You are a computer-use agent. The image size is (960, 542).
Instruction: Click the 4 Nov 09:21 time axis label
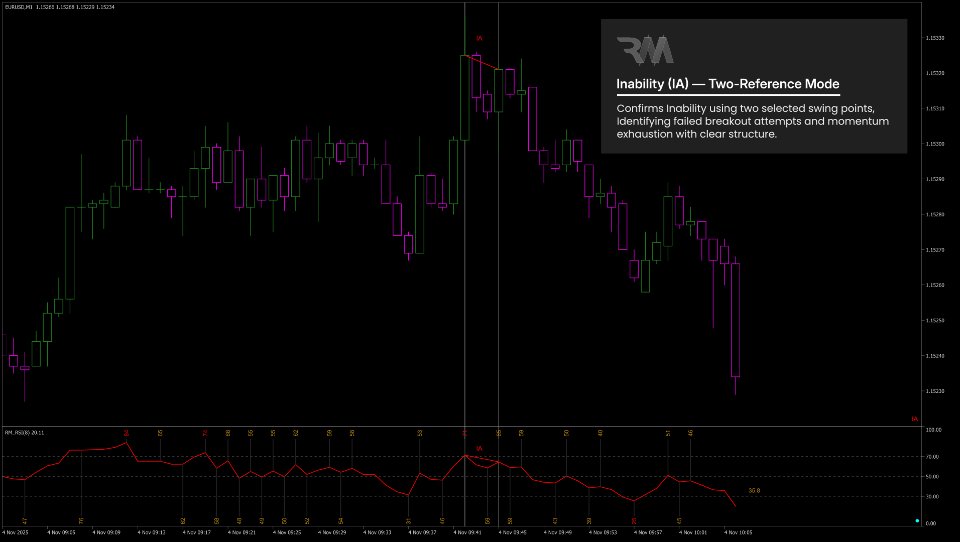coord(241,532)
